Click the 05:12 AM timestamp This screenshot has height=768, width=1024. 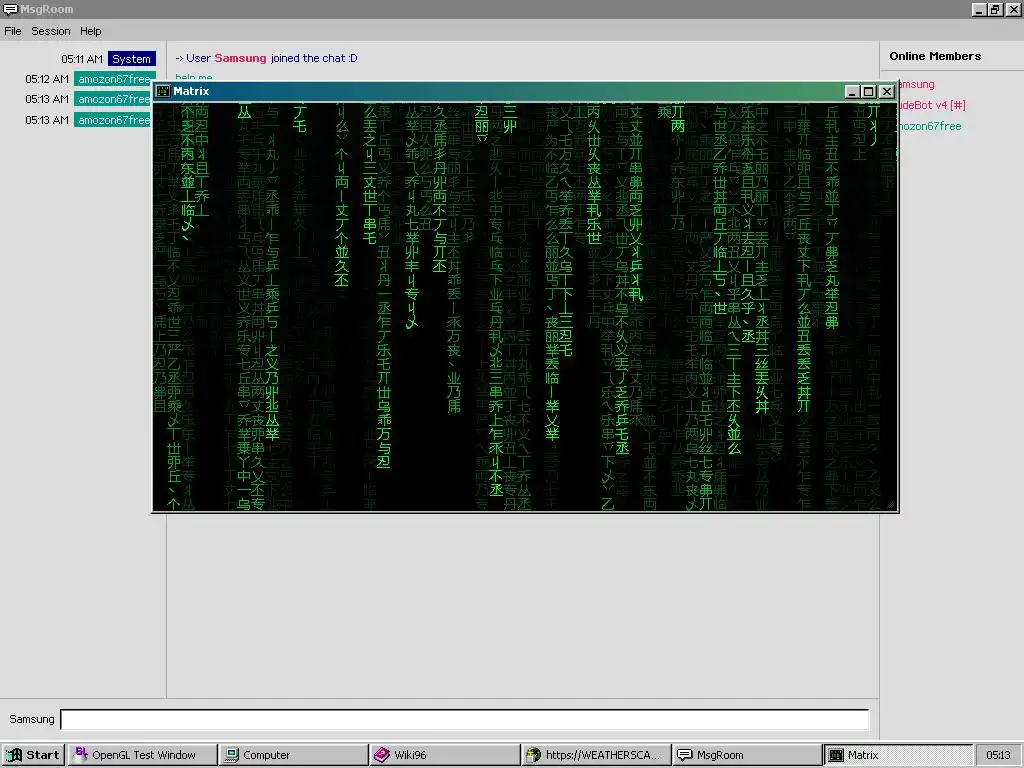(x=46, y=79)
